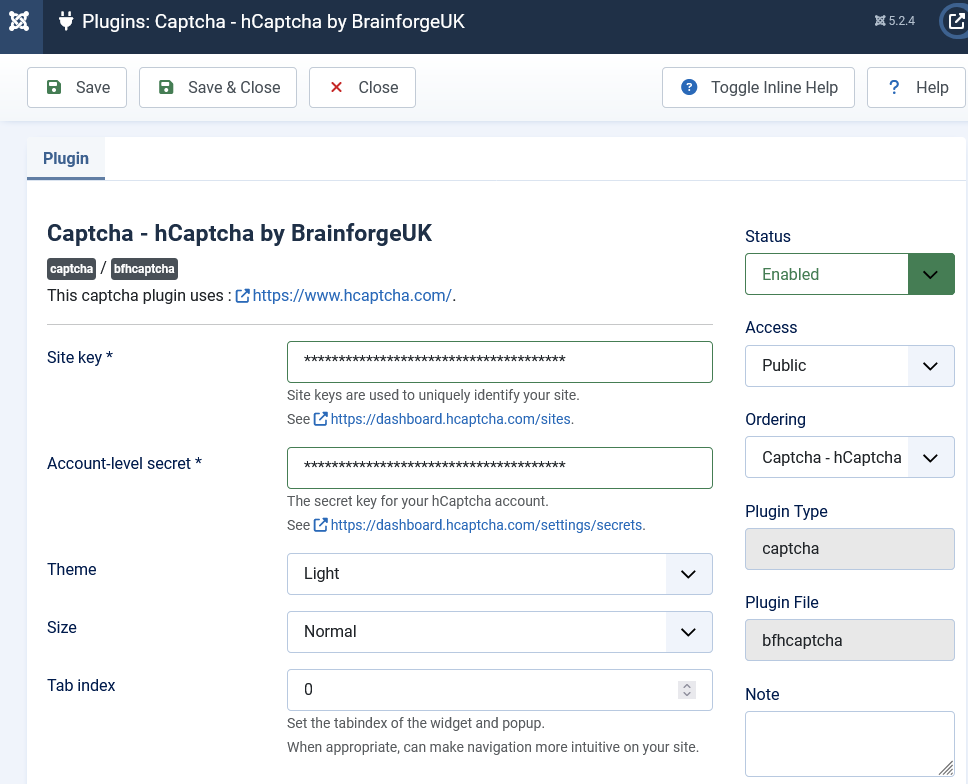Open the hcaptcha.com website link

(351, 296)
